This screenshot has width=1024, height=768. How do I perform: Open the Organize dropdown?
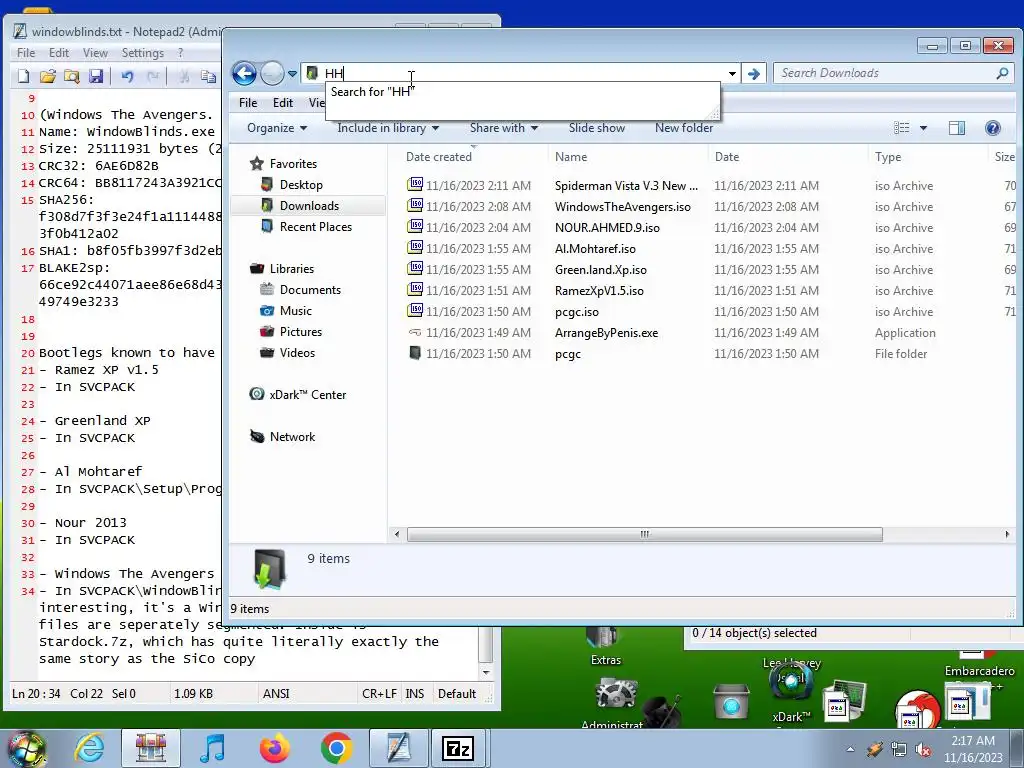(x=277, y=128)
